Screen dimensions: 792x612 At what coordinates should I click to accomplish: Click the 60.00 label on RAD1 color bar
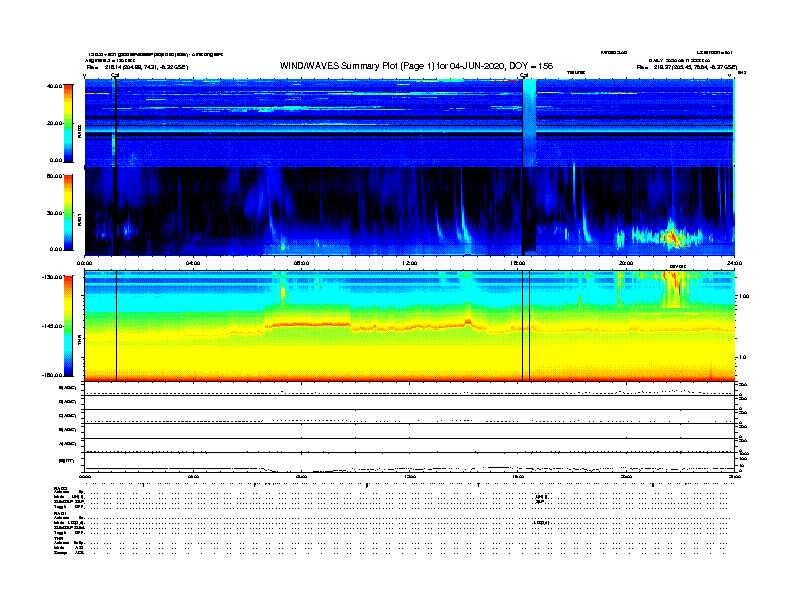55,176
